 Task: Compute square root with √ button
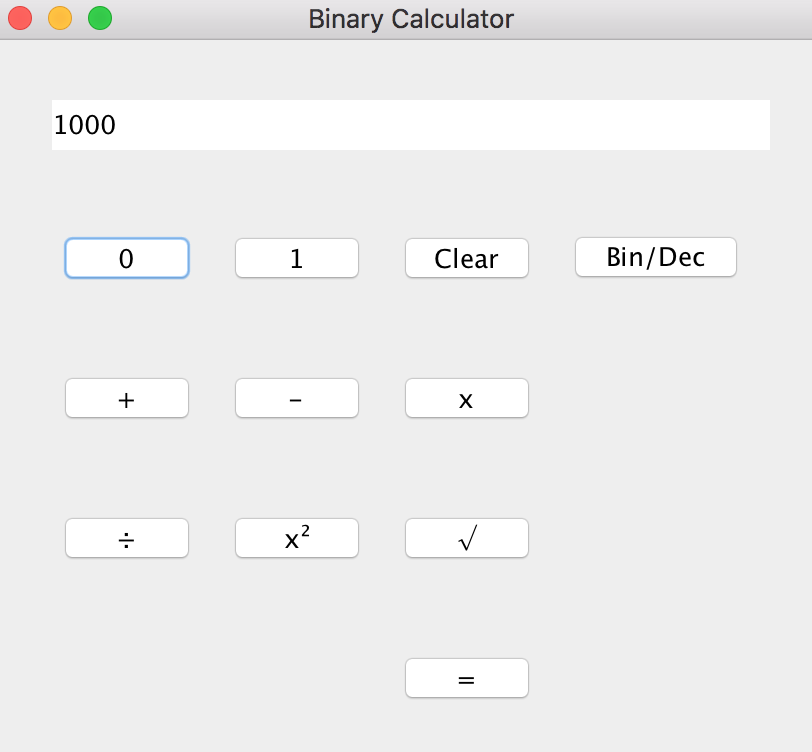pos(467,538)
